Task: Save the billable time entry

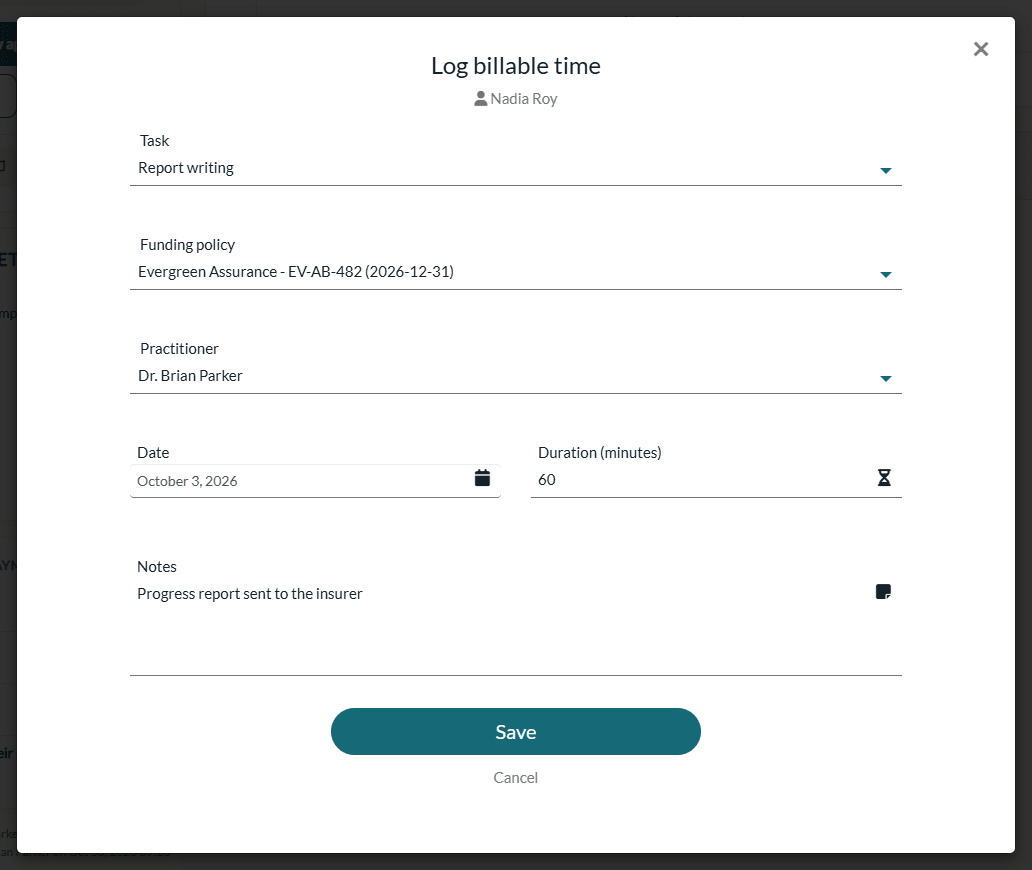Action: [515, 732]
